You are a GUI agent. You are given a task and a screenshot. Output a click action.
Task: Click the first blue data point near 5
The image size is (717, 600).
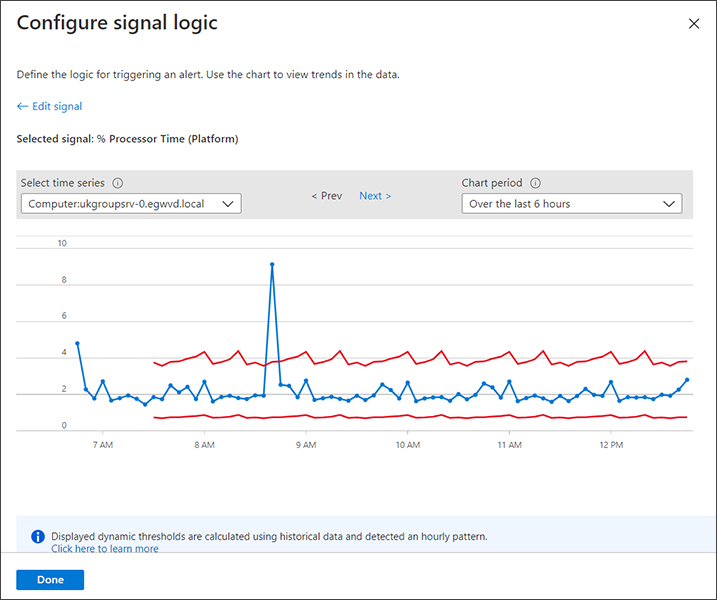tap(77, 343)
